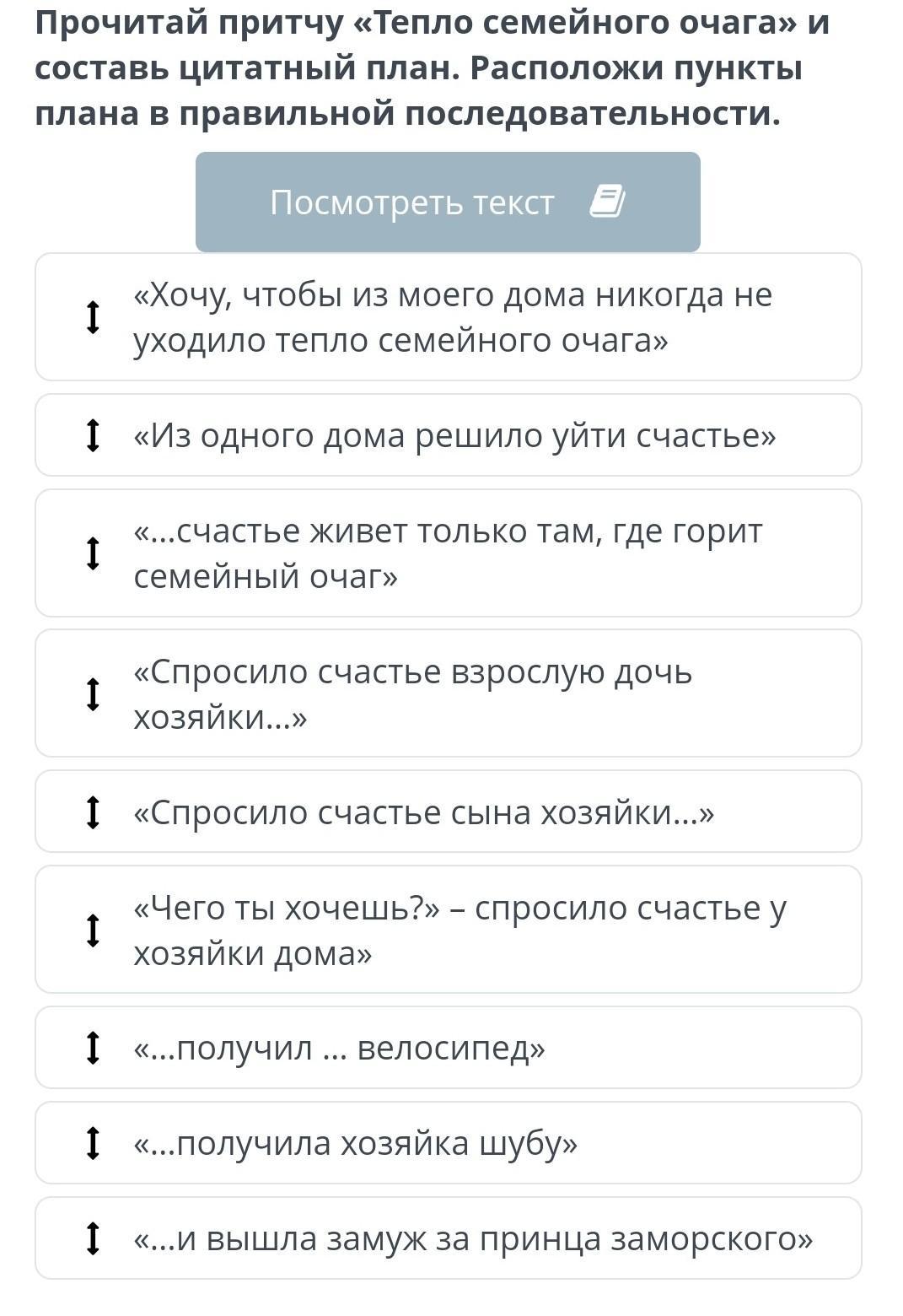Click the book icon beside Посмотреть текст
This screenshot has width=903, height=1316.
coord(607,202)
